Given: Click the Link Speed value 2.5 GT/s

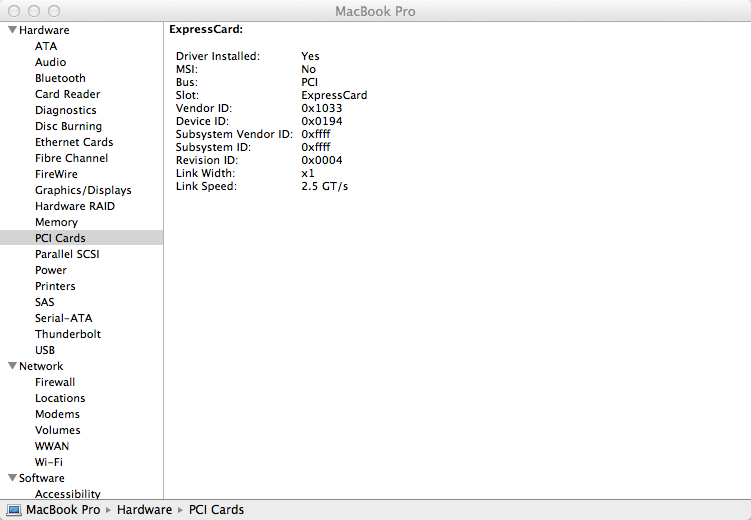Looking at the screenshot, I should point(325,186).
